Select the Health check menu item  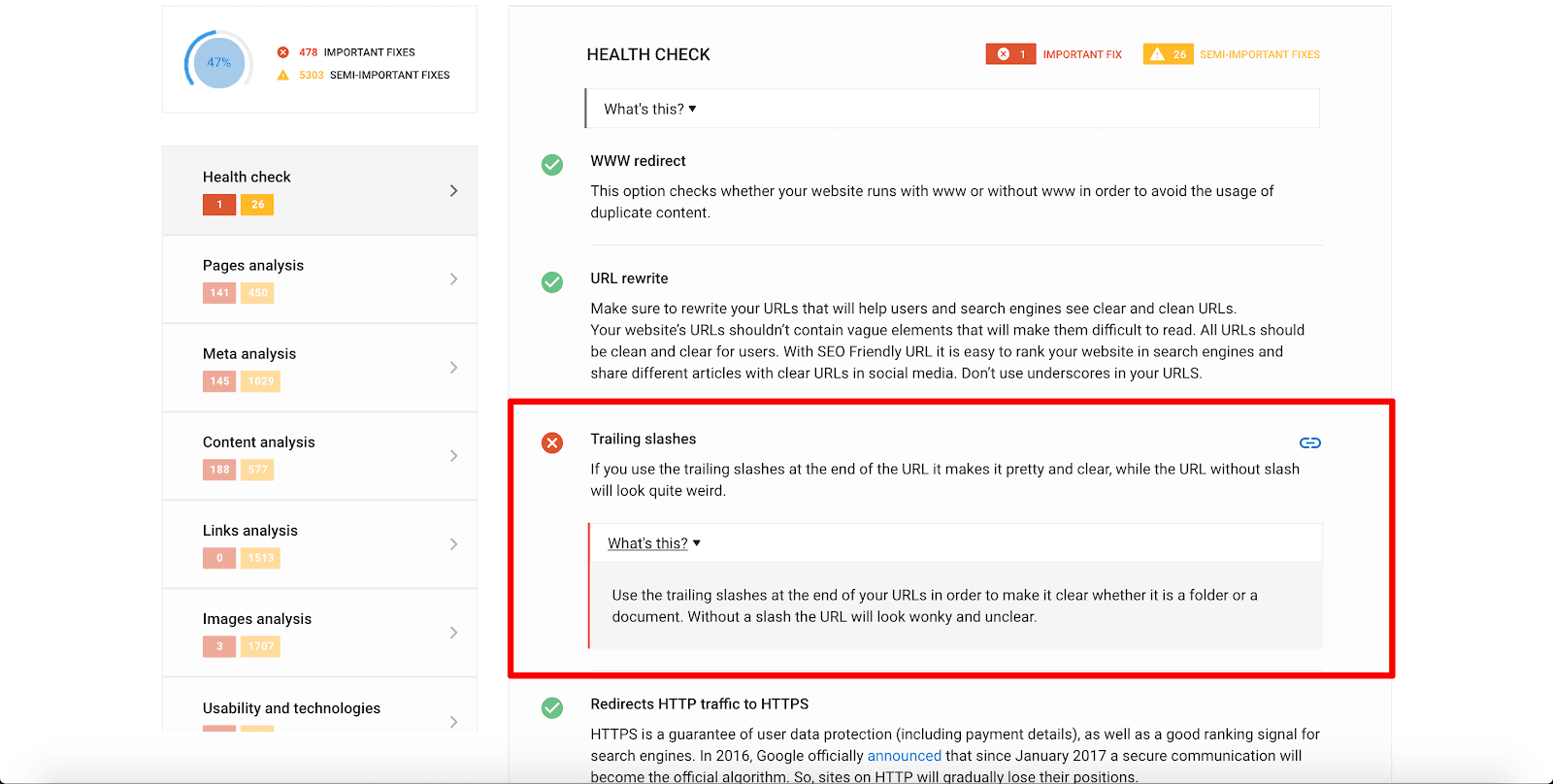pyautogui.click(x=319, y=190)
